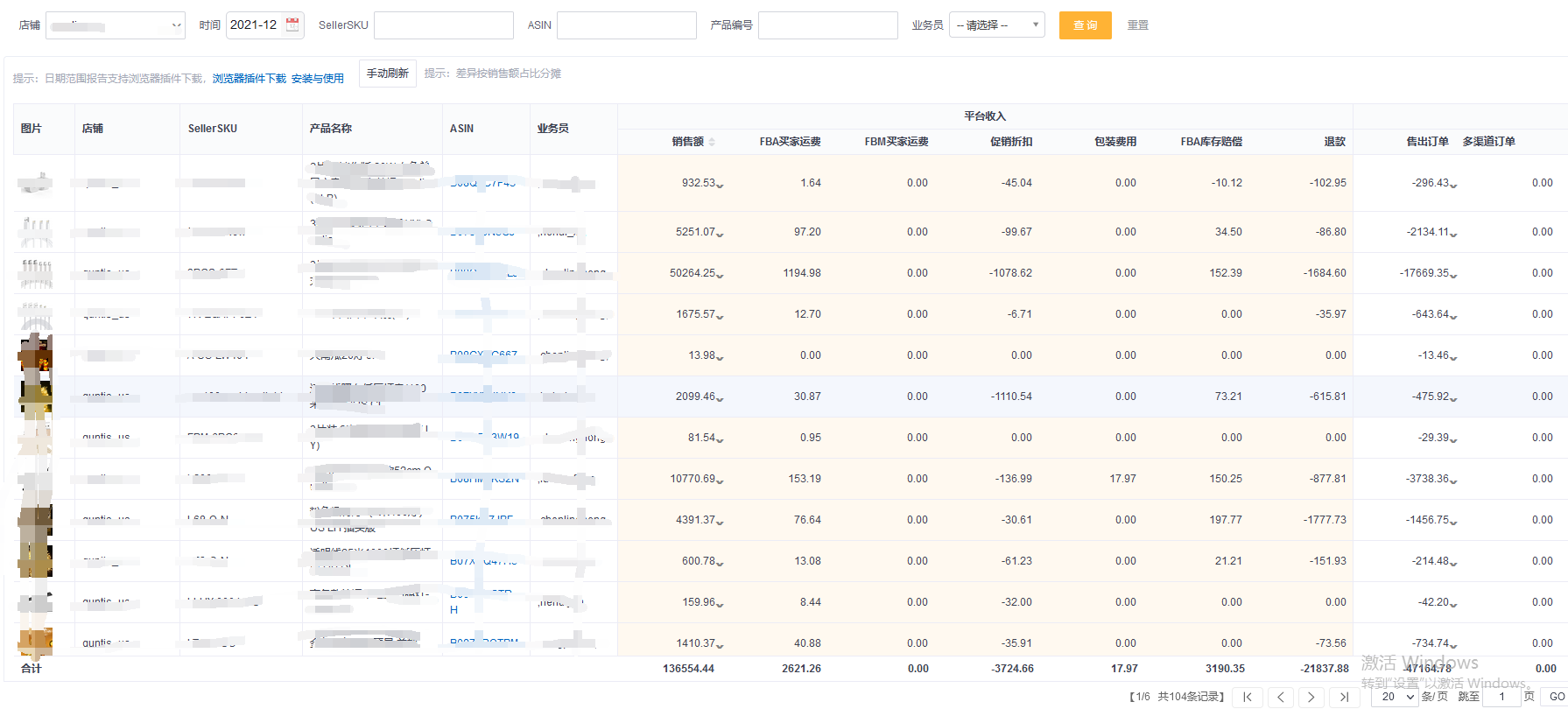The image size is (1568, 709).
Task: Select the 包装费用 value 17.97 in 10770.69 row
Action: tap(1123, 479)
